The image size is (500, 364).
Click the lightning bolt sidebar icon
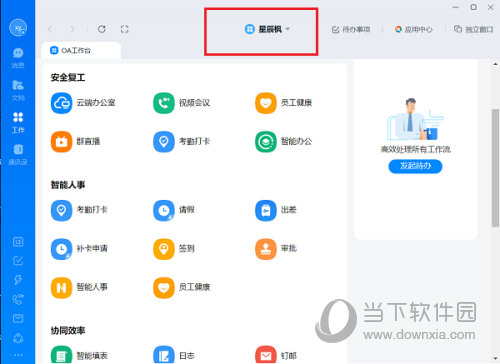pos(18,280)
